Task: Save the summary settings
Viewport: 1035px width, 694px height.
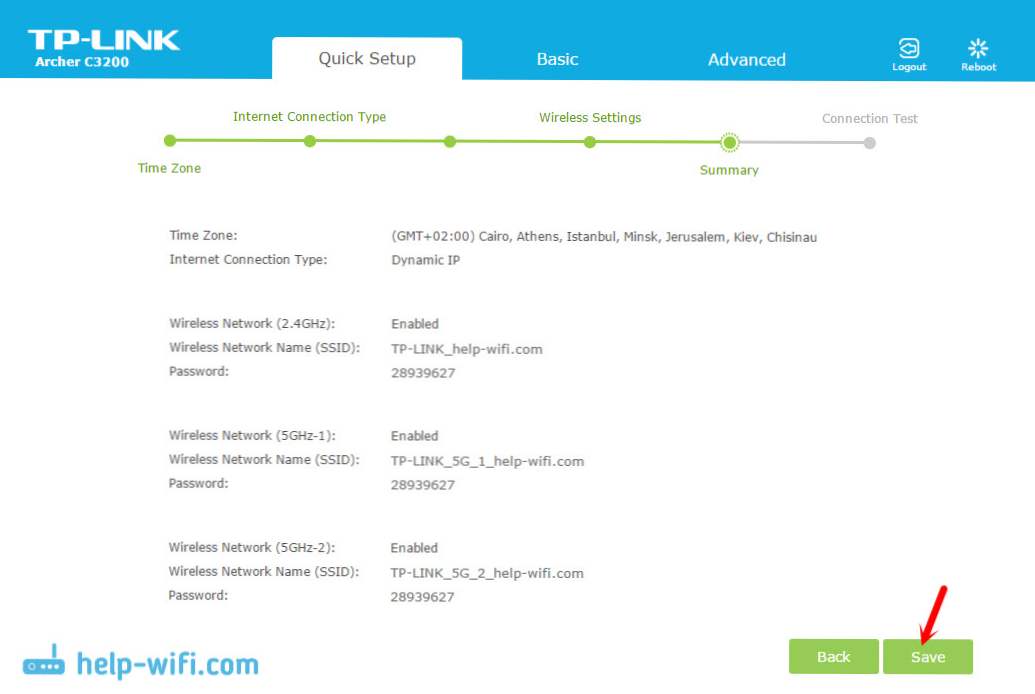Action: pyautogui.click(x=927, y=657)
